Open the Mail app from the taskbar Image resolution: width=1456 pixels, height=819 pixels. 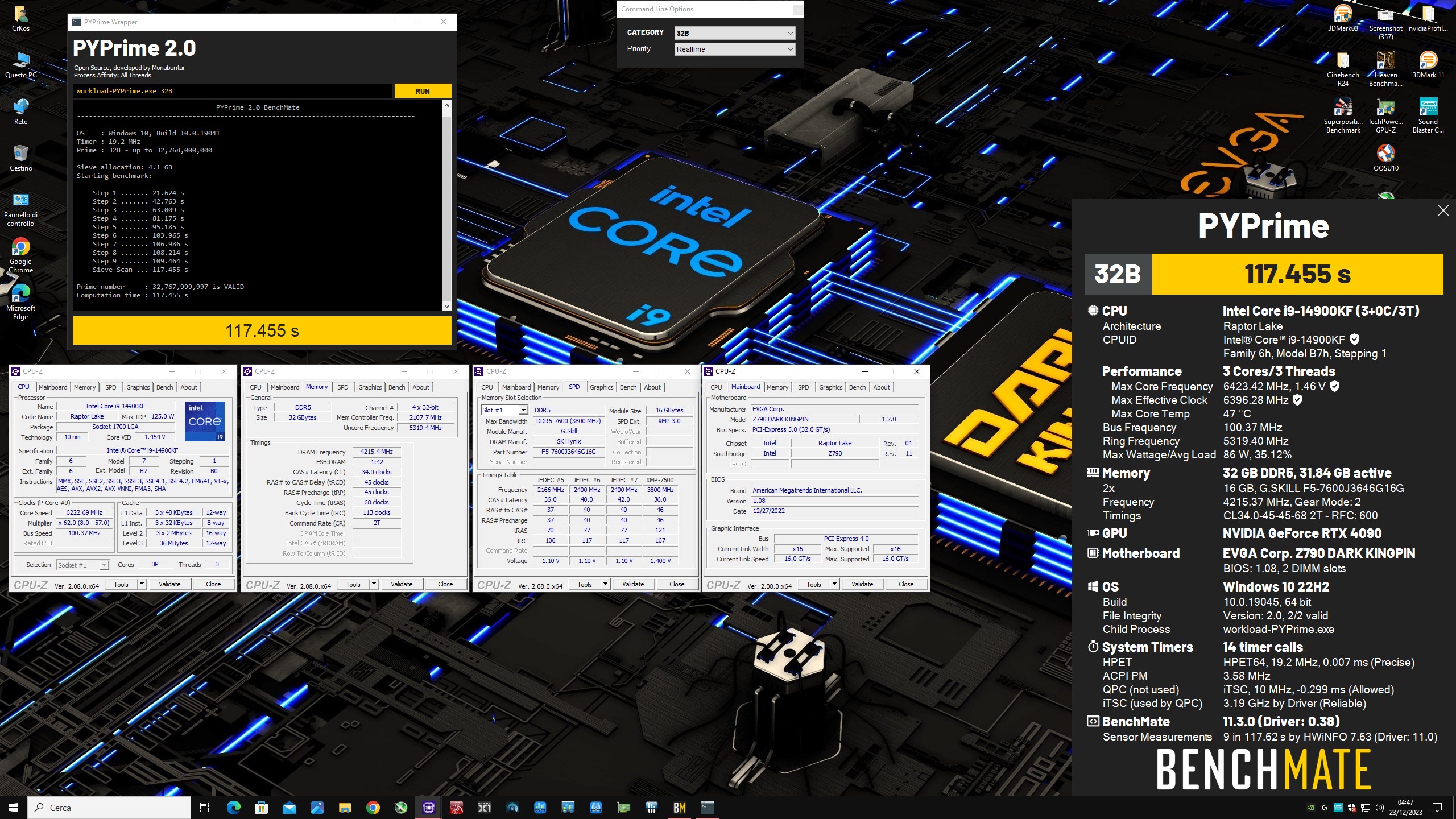tap(289, 808)
